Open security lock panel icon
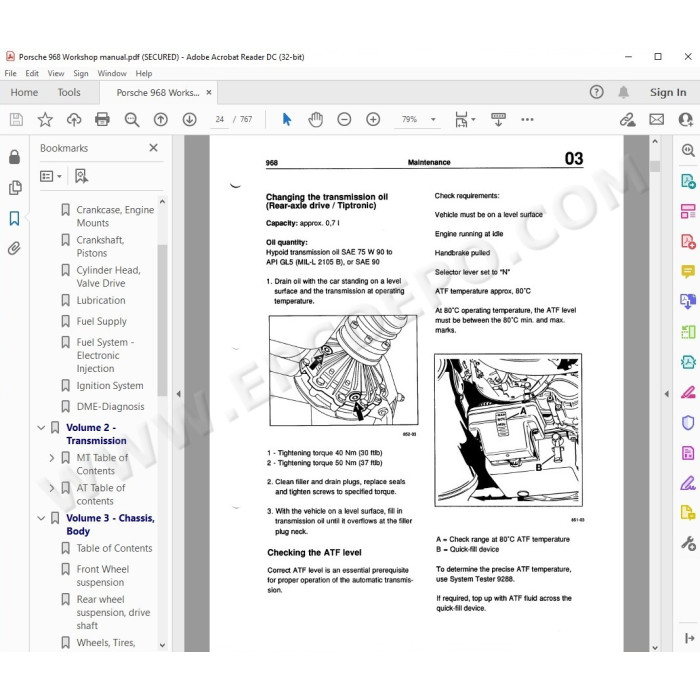This screenshot has height=700, width=700. pyautogui.click(x=15, y=157)
